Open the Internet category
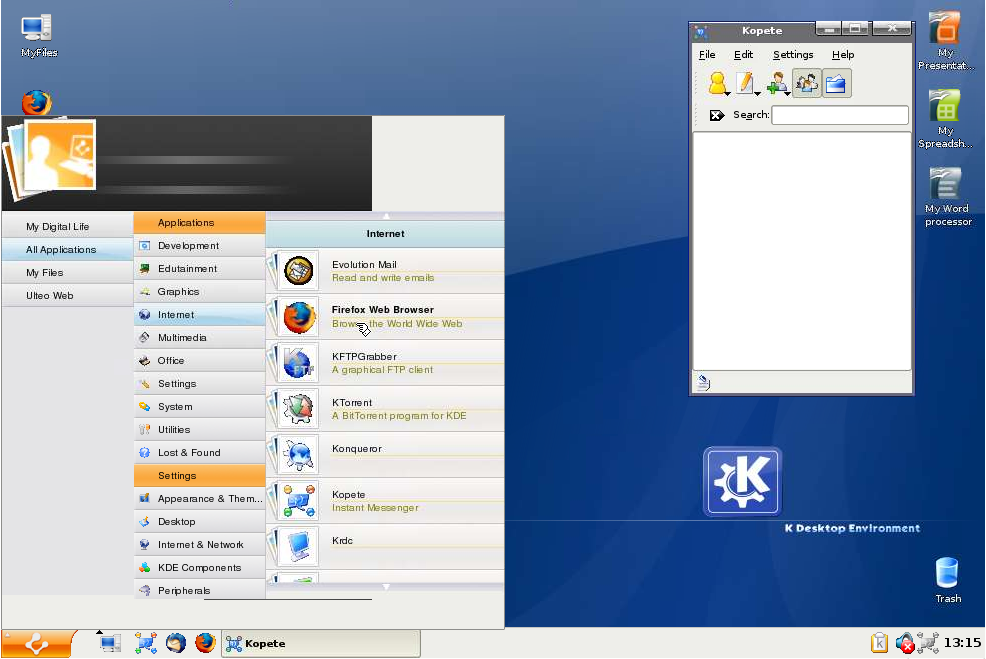The image size is (986, 659). 199,314
